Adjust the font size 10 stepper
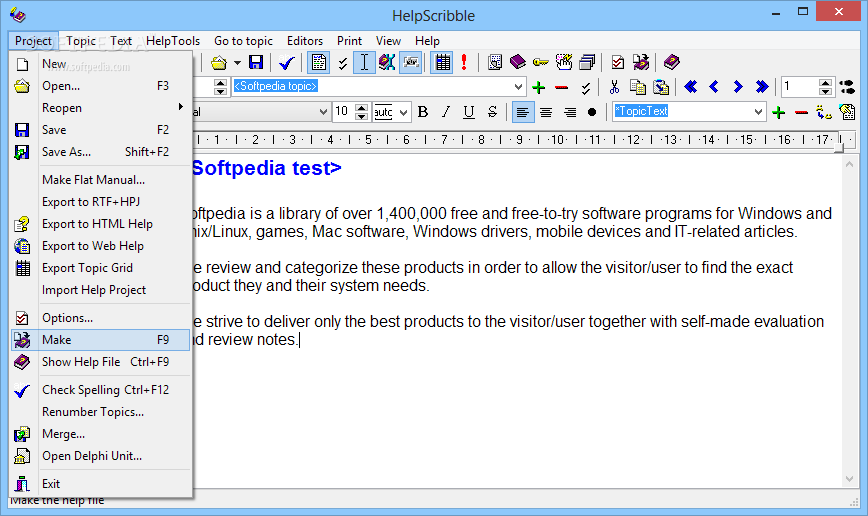This screenshot has height=516, width=868. tap(361, 112)
